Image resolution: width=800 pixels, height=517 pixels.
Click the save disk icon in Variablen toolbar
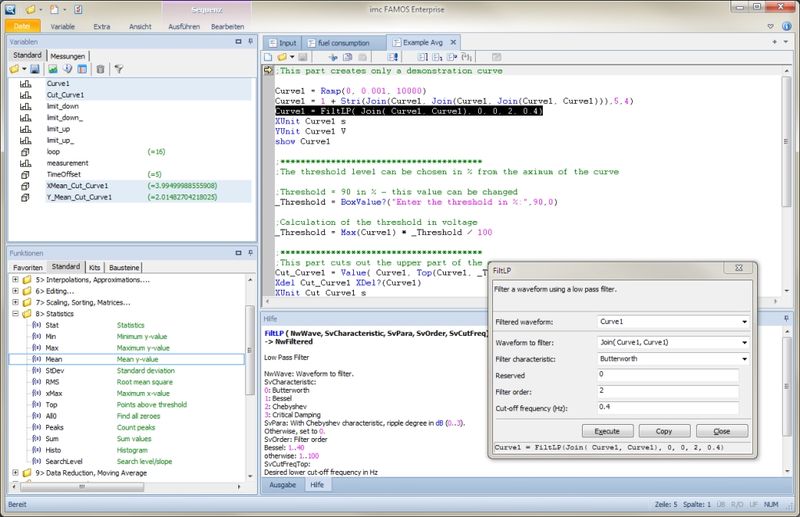(35, 69)
